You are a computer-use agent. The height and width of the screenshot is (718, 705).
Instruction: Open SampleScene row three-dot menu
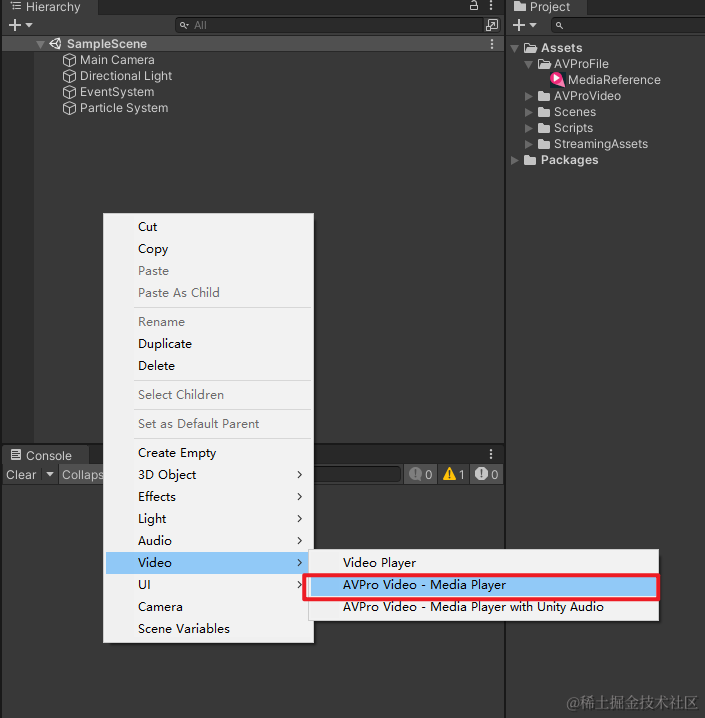[x=492, y=44]
